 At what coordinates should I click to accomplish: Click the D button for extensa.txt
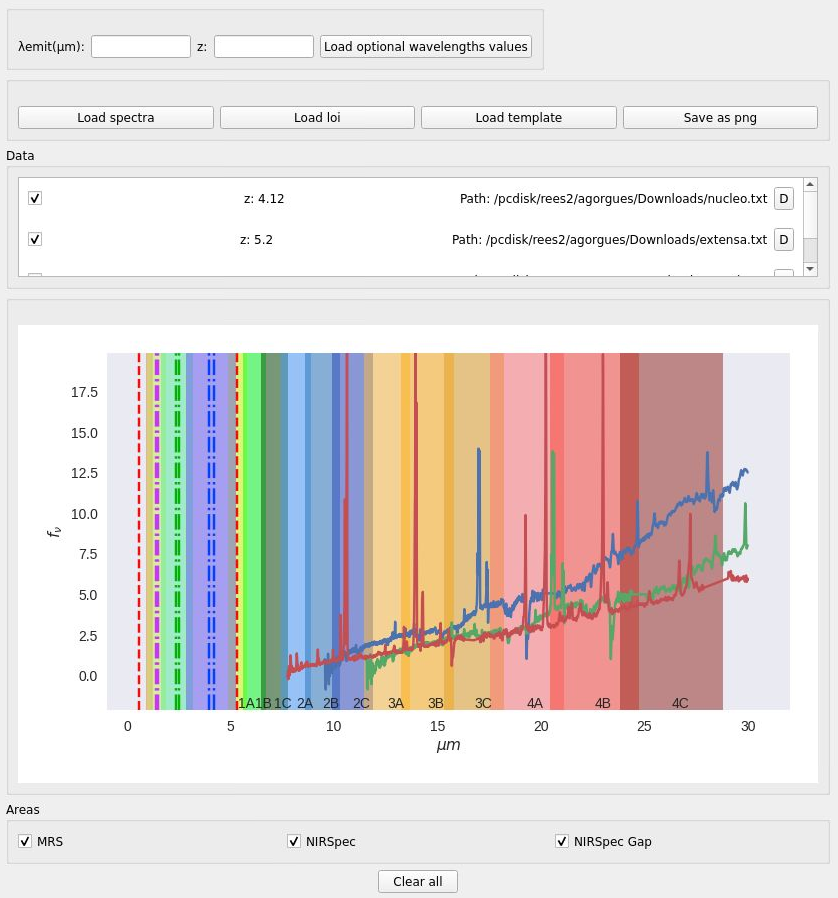pyautogui.click(x=784, y=239)
